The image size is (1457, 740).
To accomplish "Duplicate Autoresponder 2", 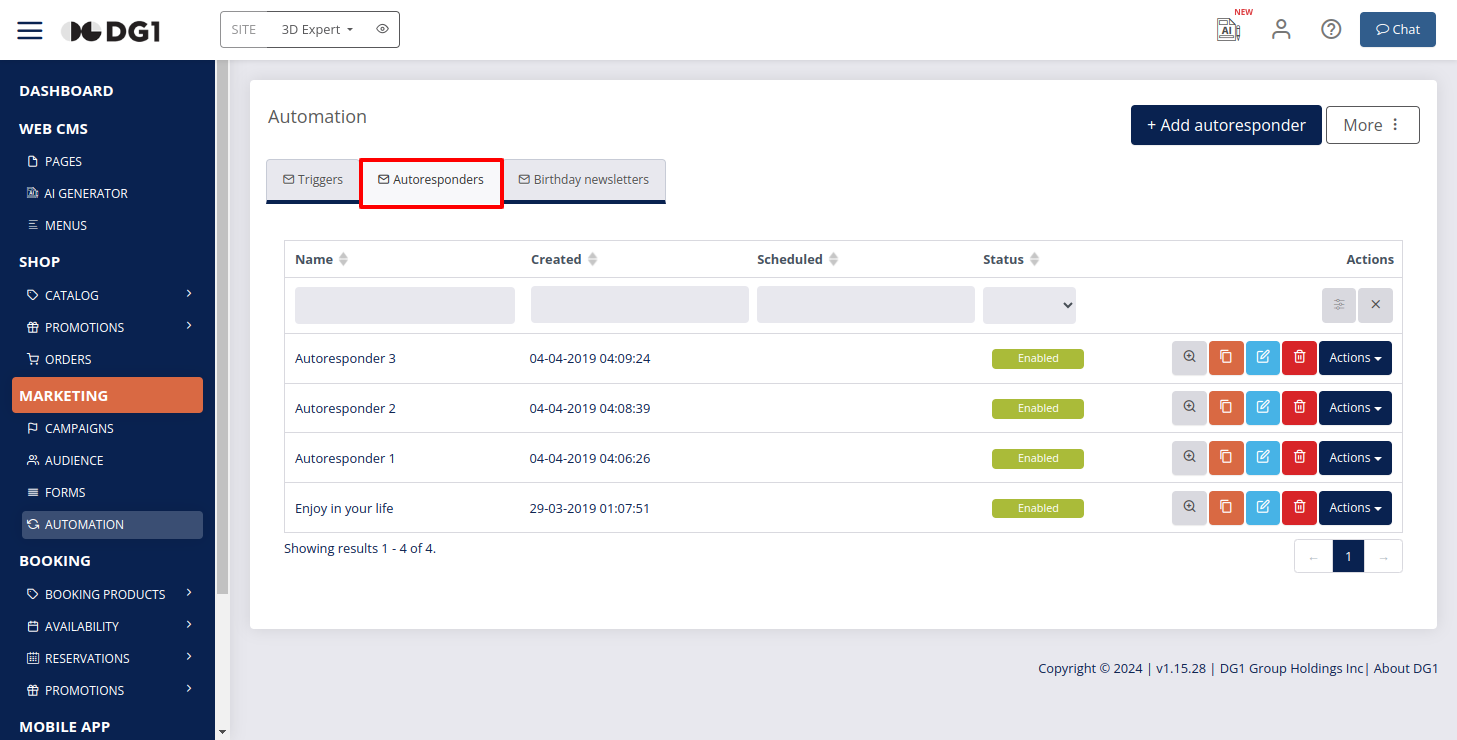I will [x=1226, y=408].
